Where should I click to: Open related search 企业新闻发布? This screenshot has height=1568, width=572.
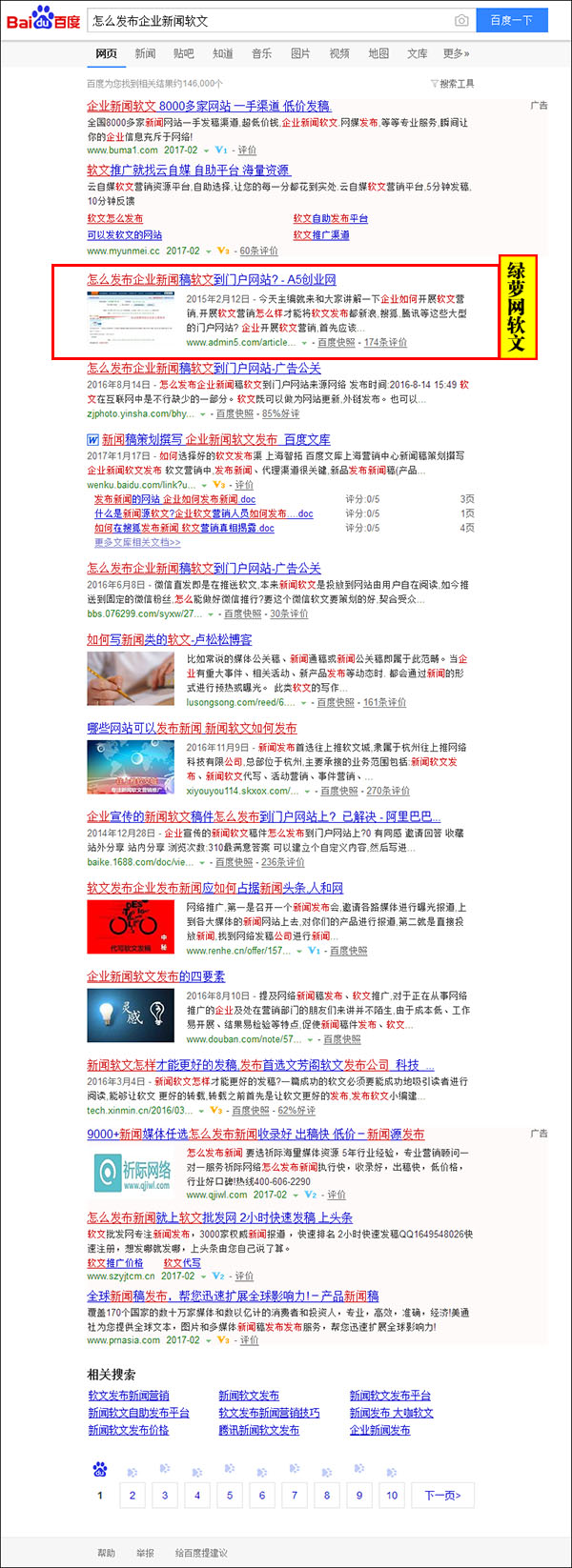pos(379,1430)
